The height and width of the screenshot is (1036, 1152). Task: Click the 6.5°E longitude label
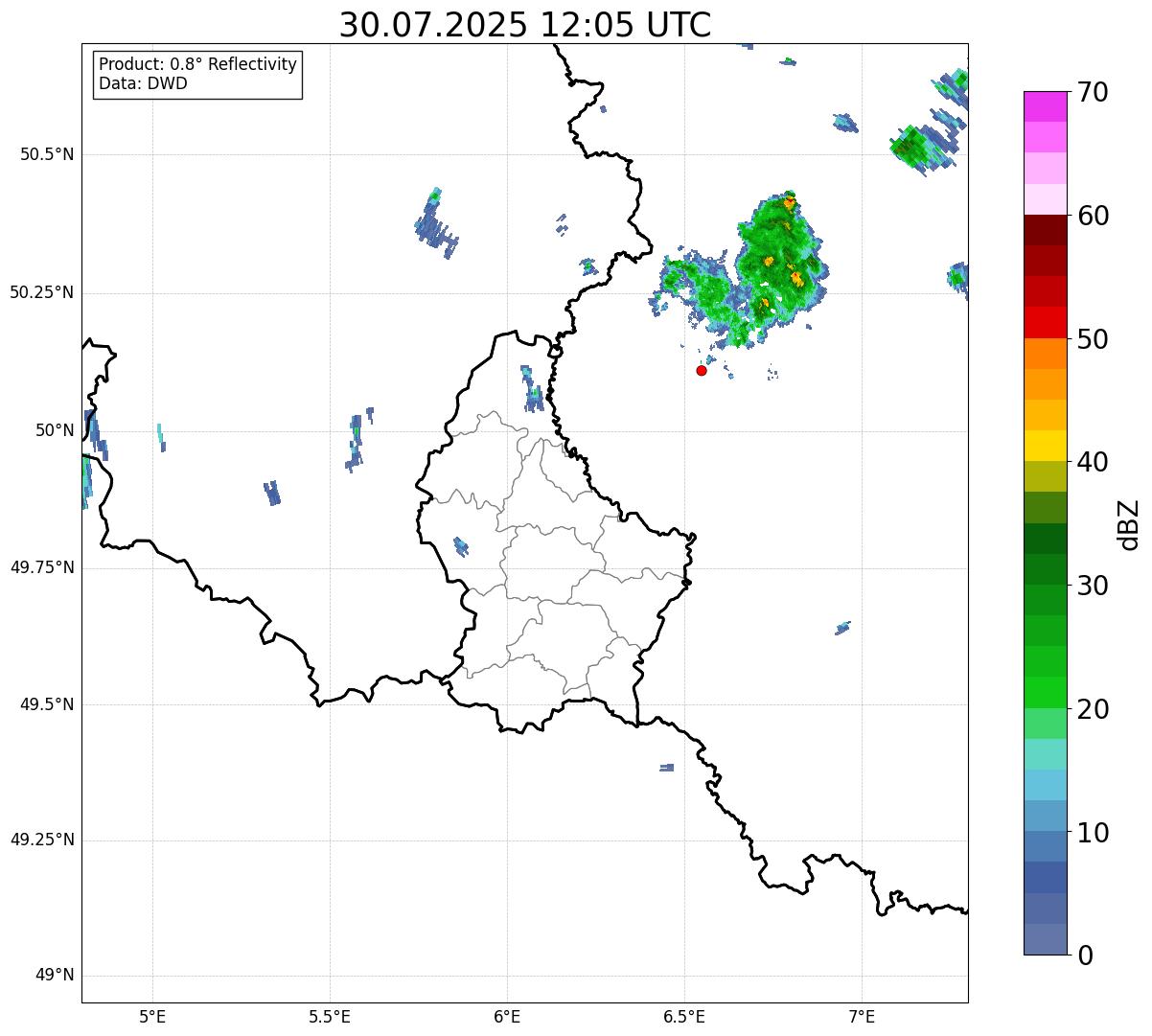(x=684, y=1016)
